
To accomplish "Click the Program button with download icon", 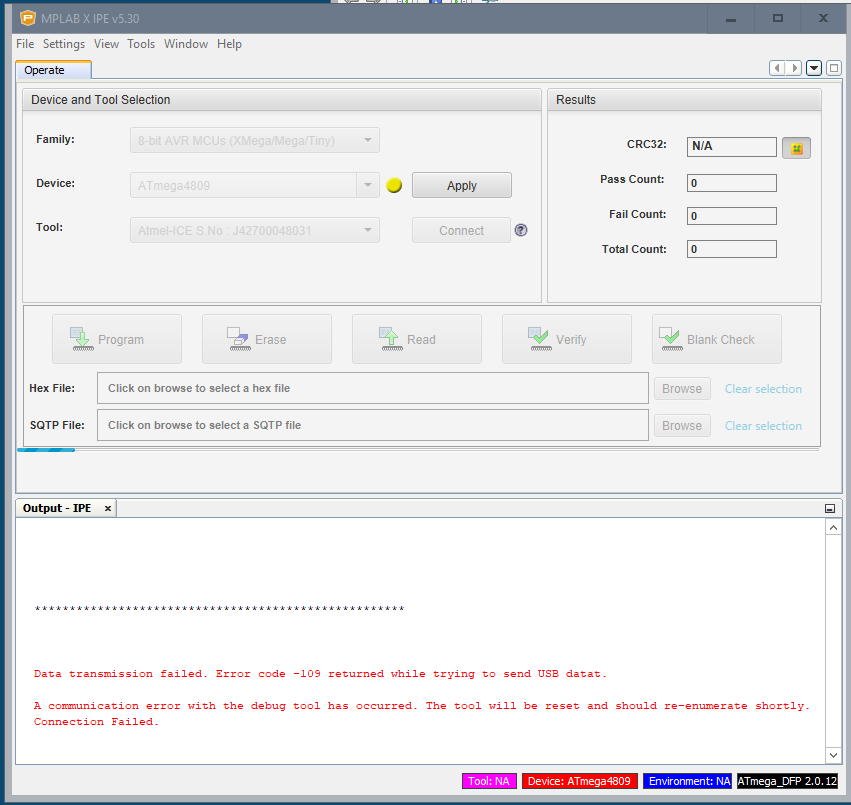I will tap(117, 339).
